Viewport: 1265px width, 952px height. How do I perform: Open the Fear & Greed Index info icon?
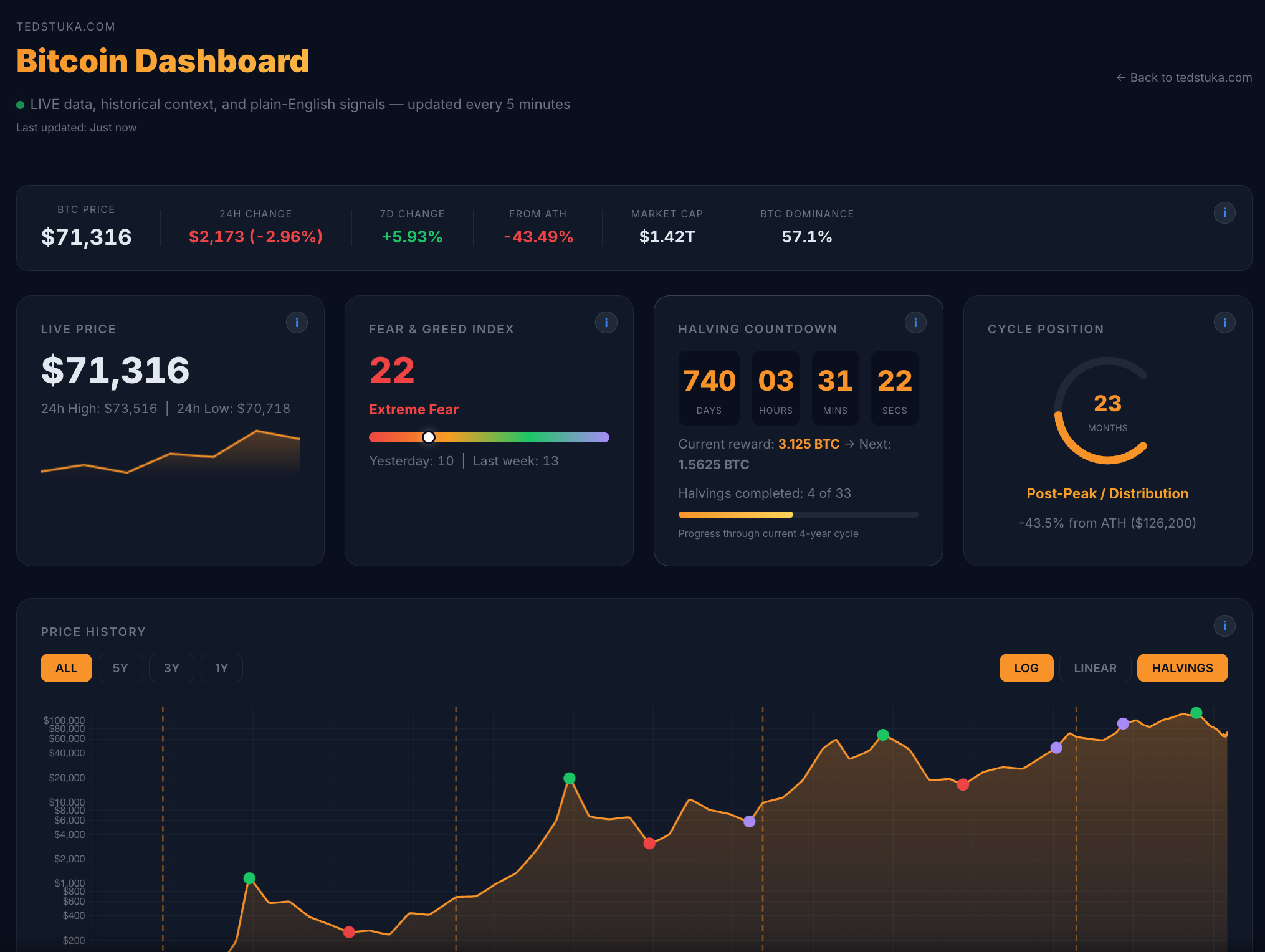pos(606,322)
